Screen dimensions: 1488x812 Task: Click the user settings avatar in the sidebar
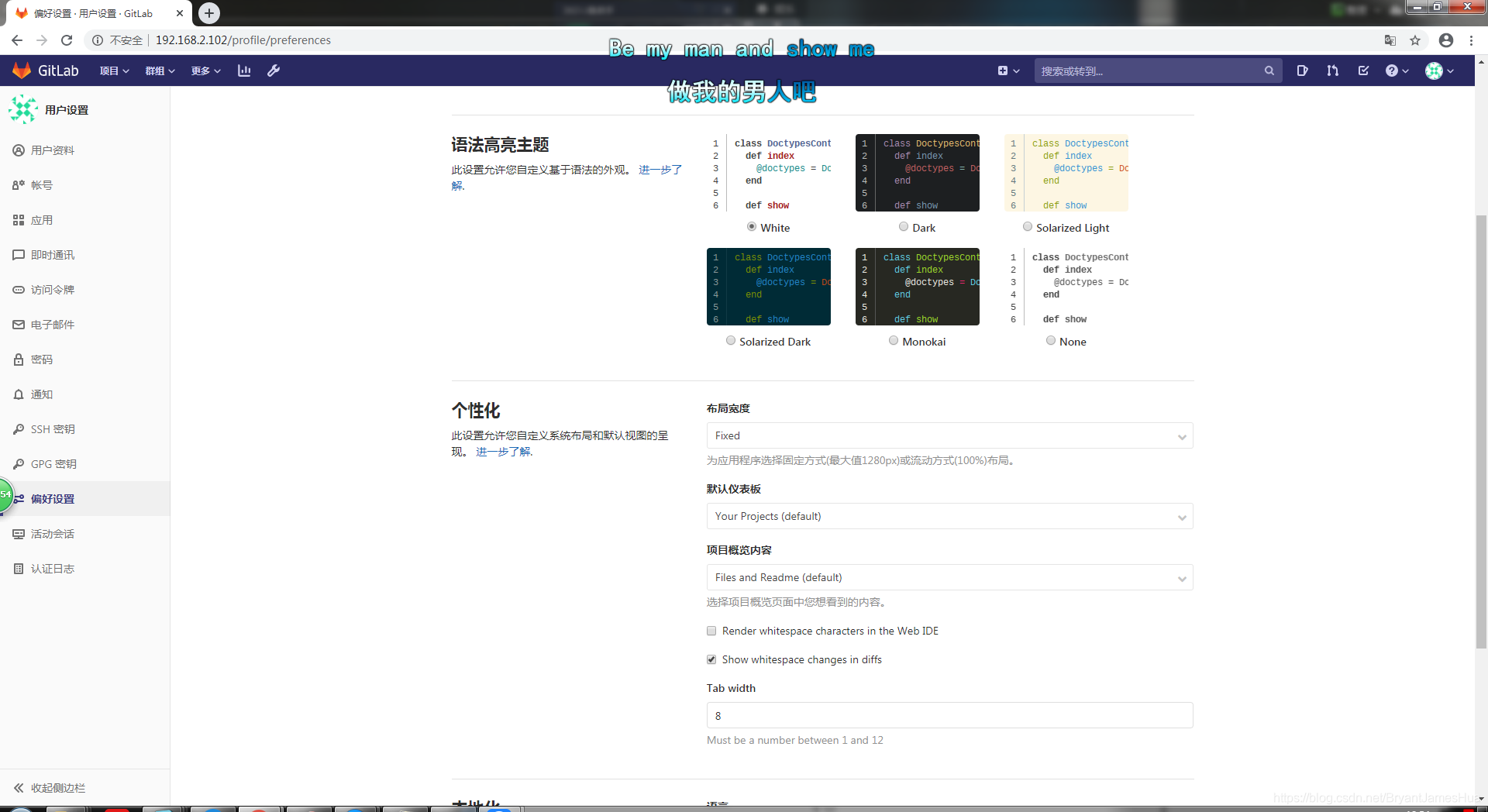pyautogui.click(x=23, y=109)
